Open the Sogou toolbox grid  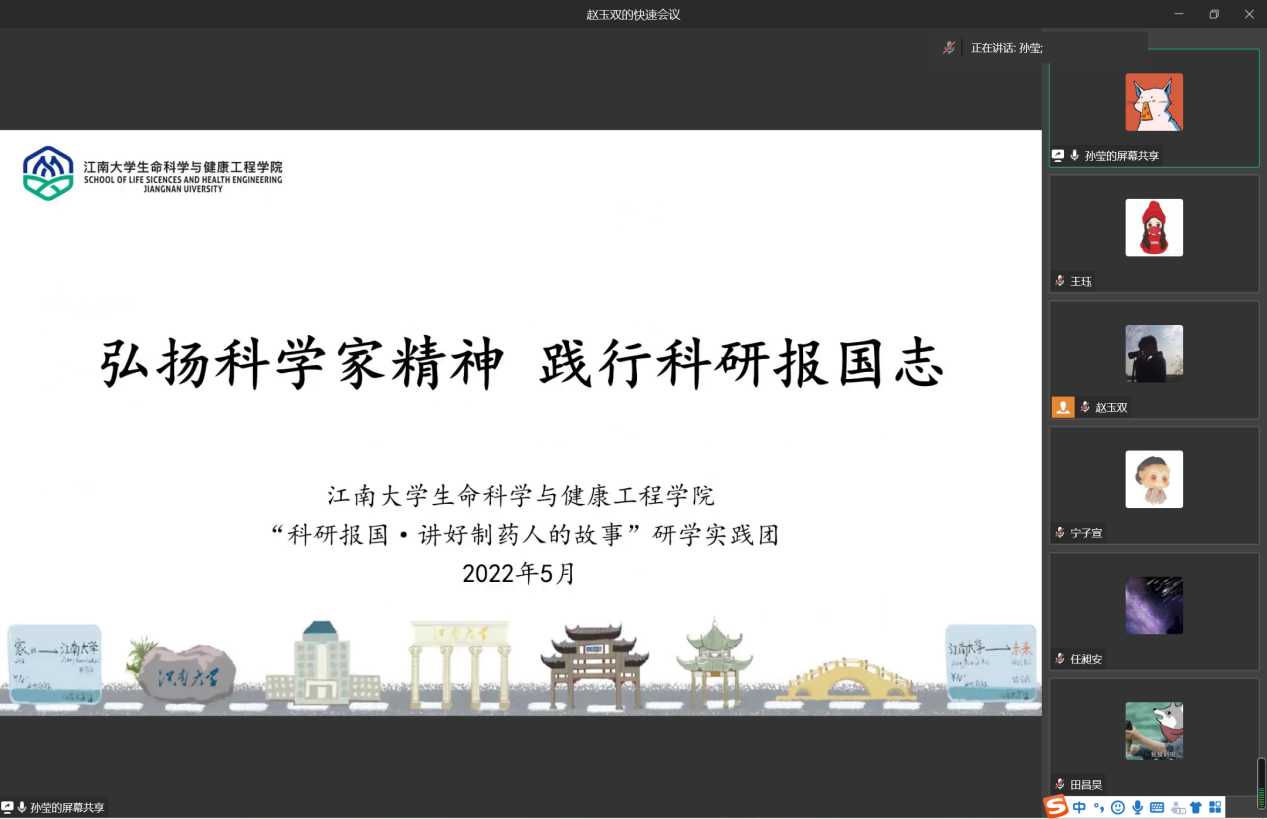(1215, 807)
